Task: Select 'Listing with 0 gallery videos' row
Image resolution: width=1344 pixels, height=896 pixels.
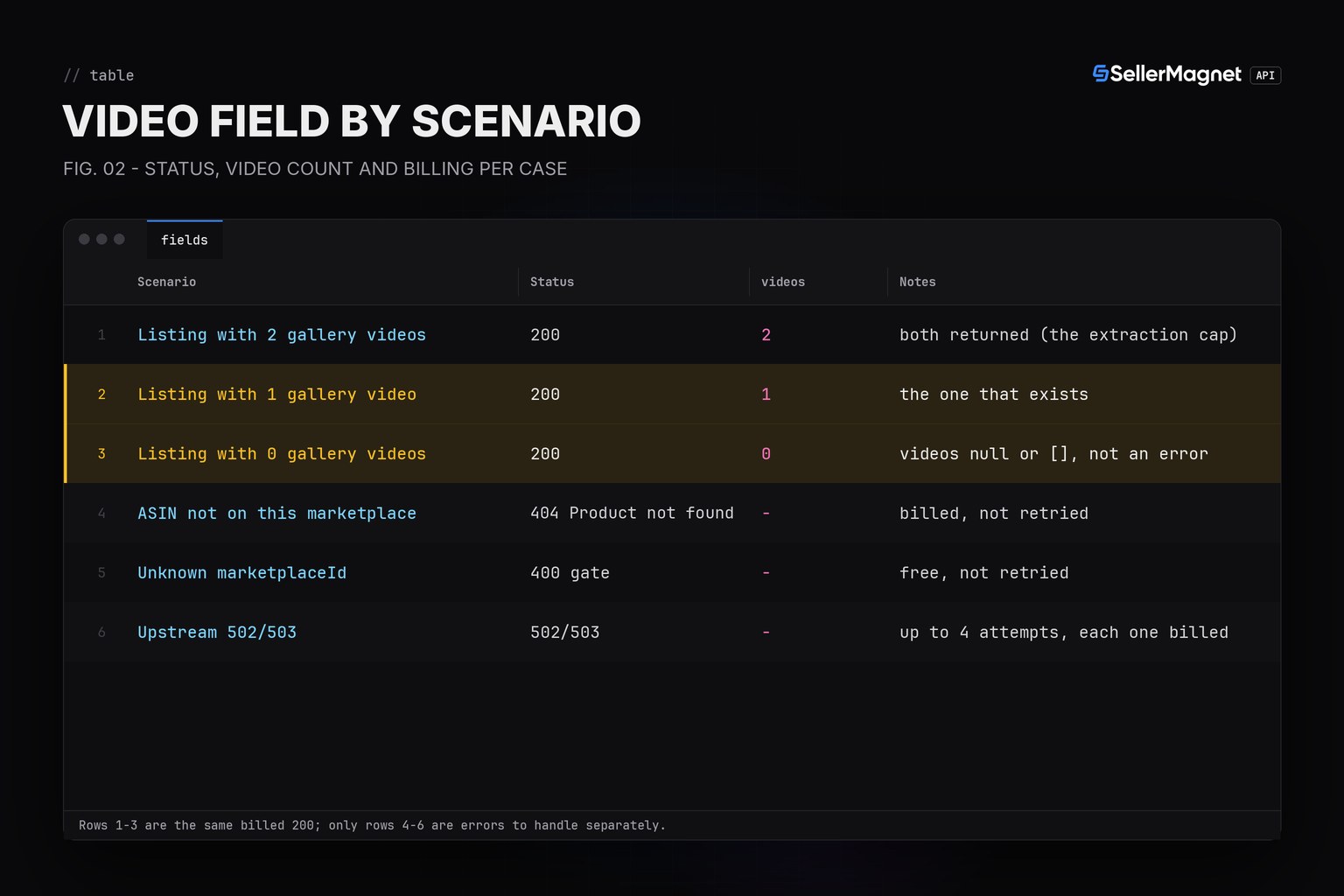Action: (672, 454)
